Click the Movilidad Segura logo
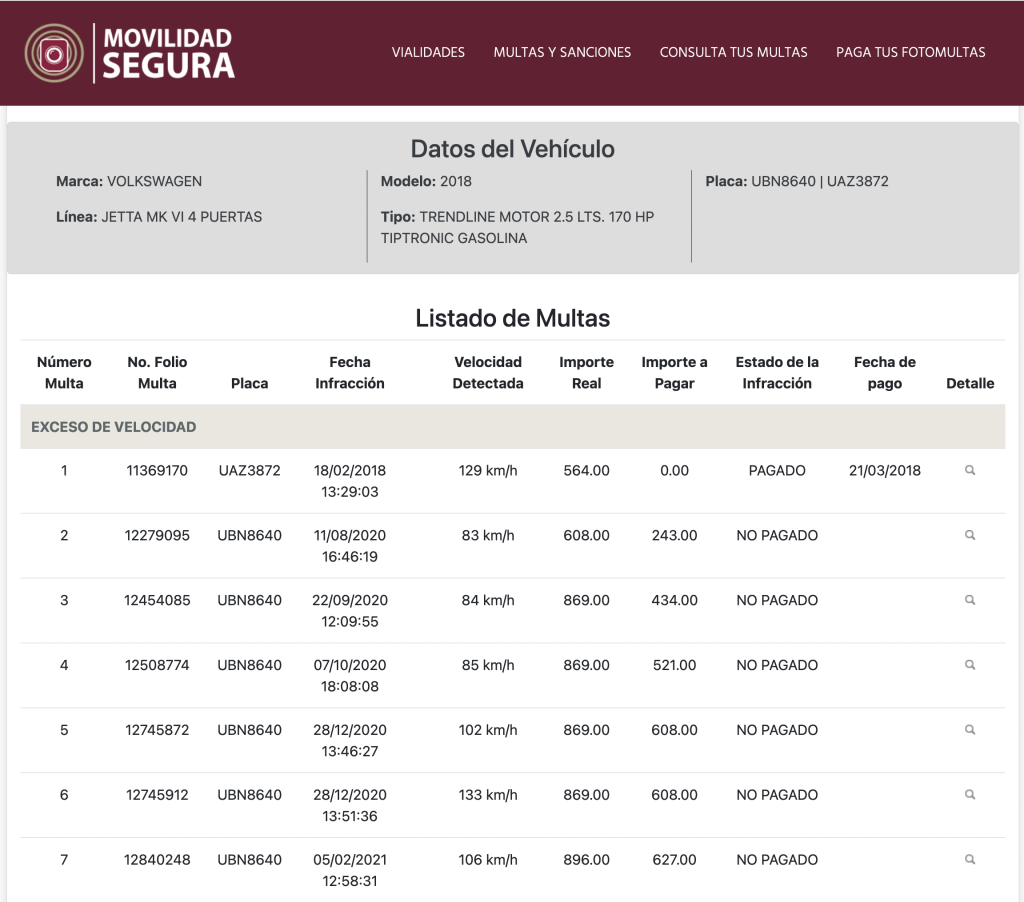This screenshot has height=902, width=1024. point(130,53)
